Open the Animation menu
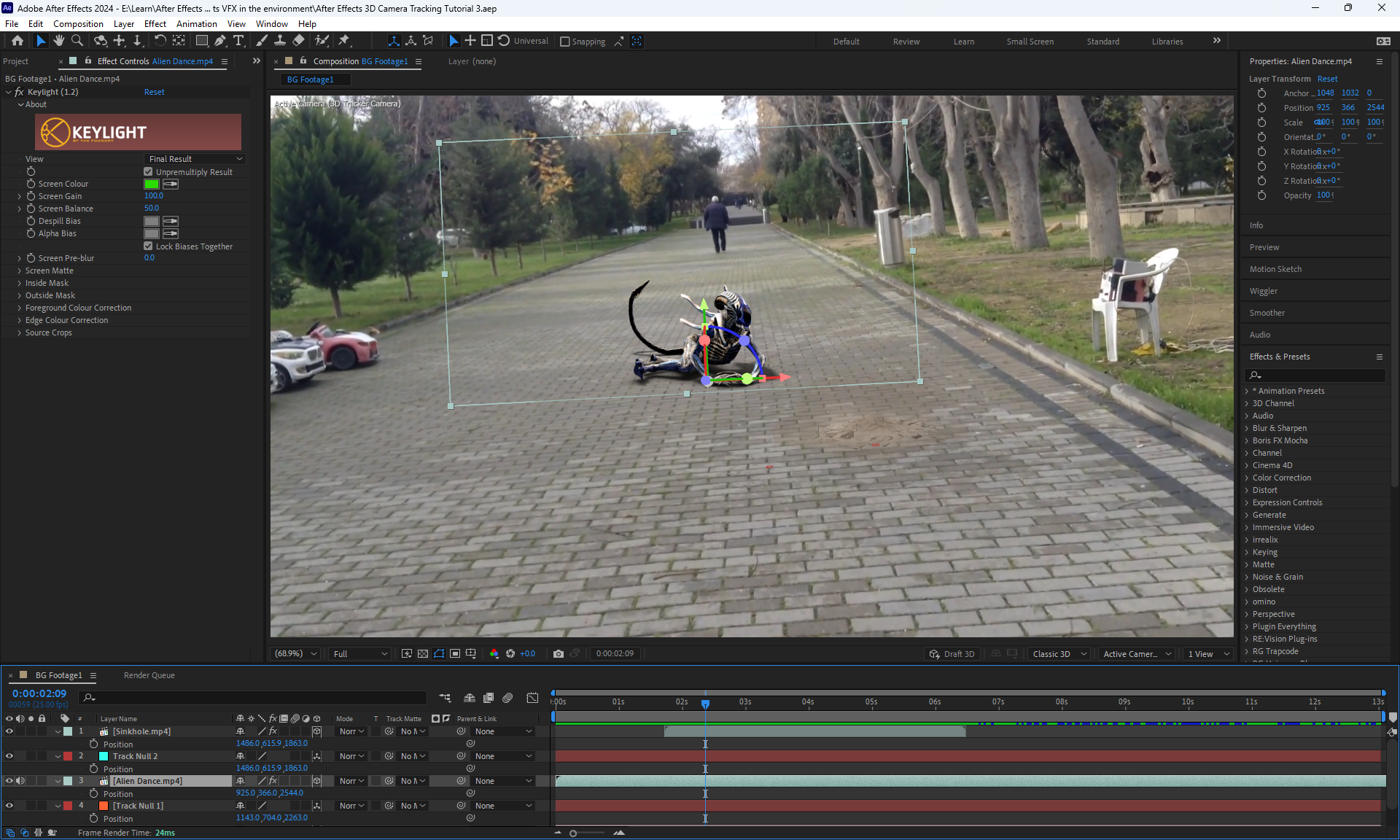Viewport: 1400px width, 840px height. 196,23
